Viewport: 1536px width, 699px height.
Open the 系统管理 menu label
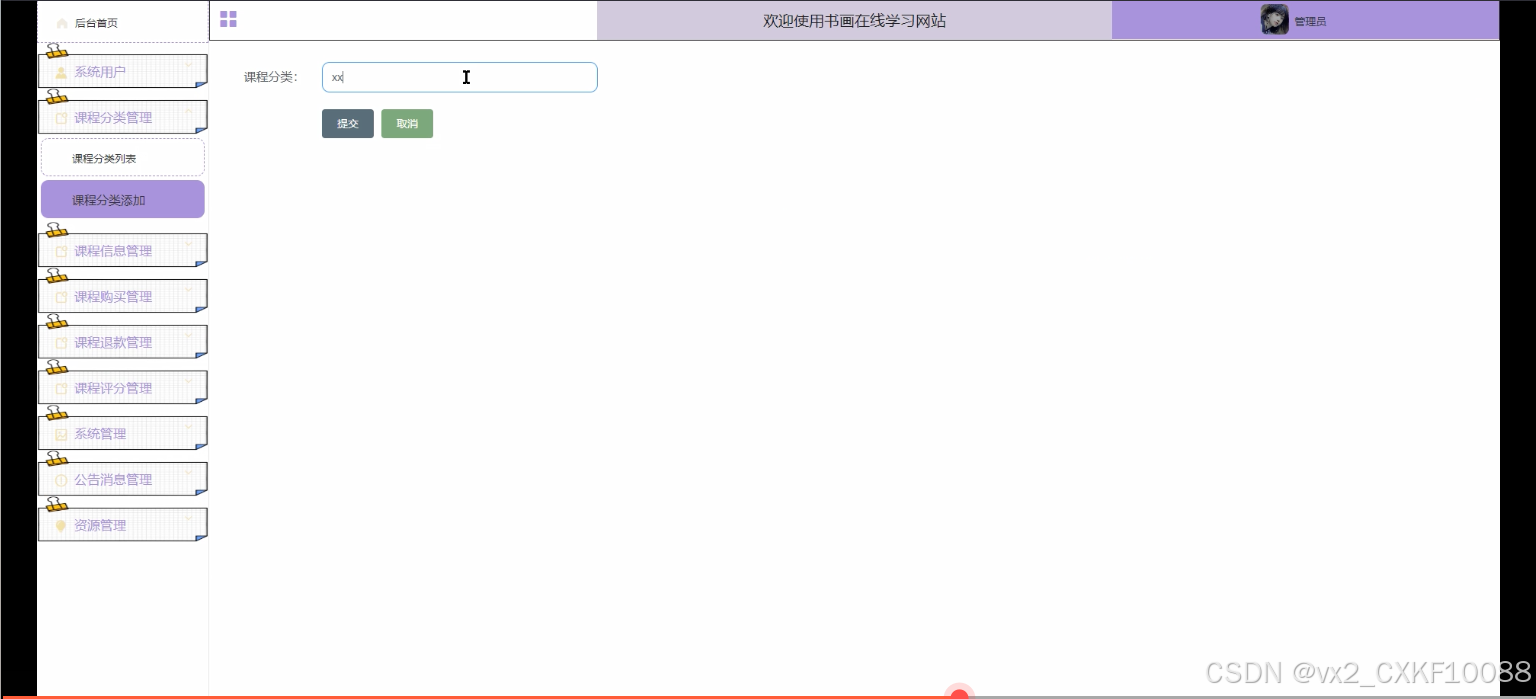[100, 434]
